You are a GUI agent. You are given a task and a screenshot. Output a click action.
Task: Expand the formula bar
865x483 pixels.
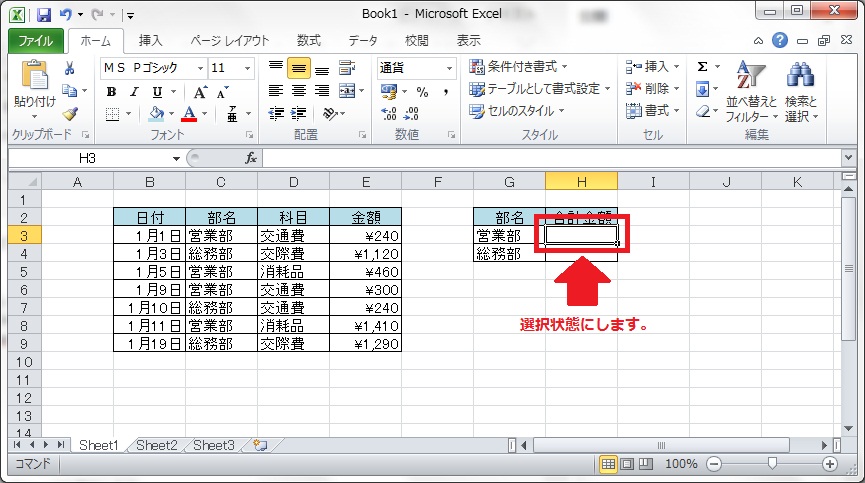point(848,158)
